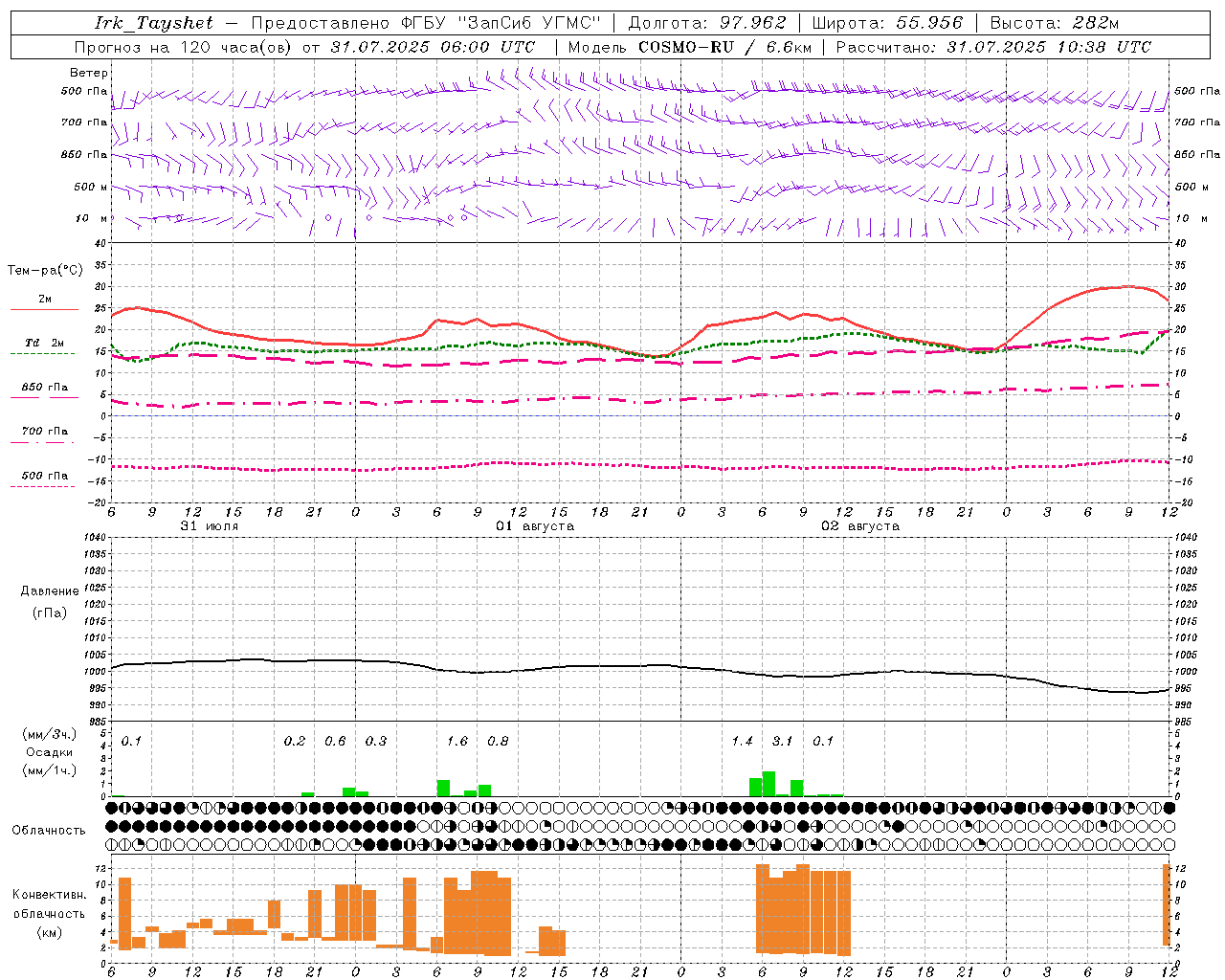This screenshot has width=1225, height=980.
Task: Click the 01 августа date label
Action: tap(535, 526)
